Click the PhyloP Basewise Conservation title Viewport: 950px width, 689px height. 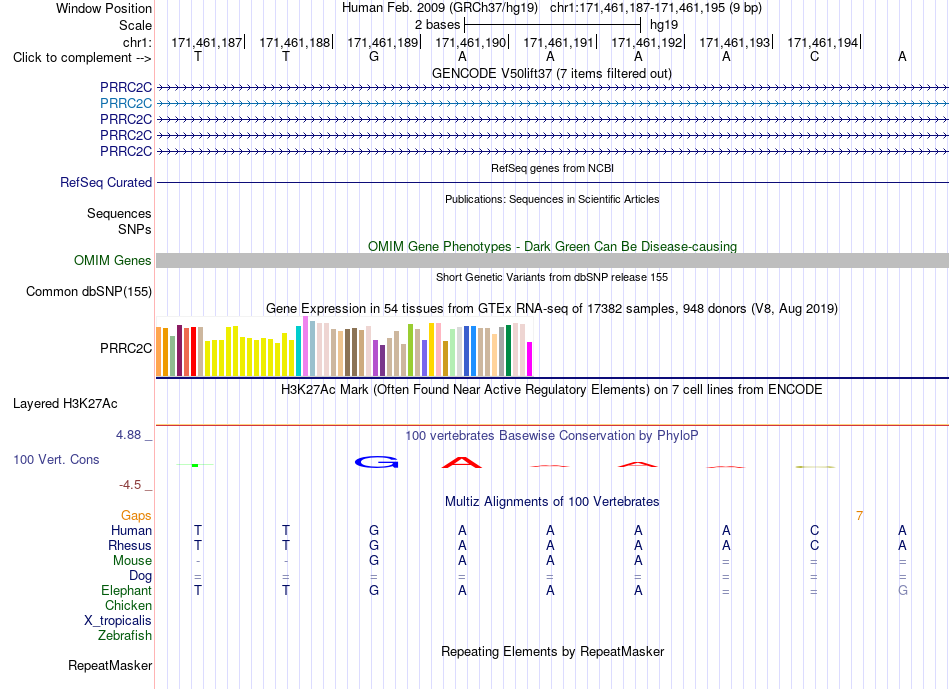[x=552, y=435]
